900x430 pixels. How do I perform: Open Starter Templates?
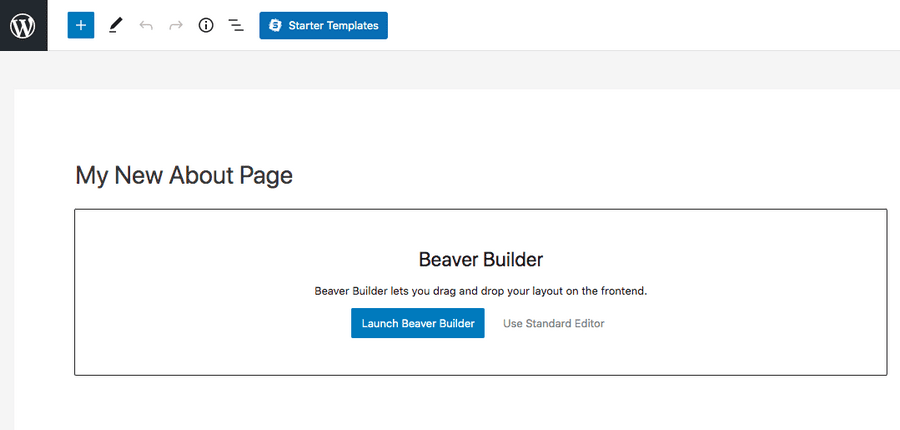pyautogui.click(x=323, y=25)
